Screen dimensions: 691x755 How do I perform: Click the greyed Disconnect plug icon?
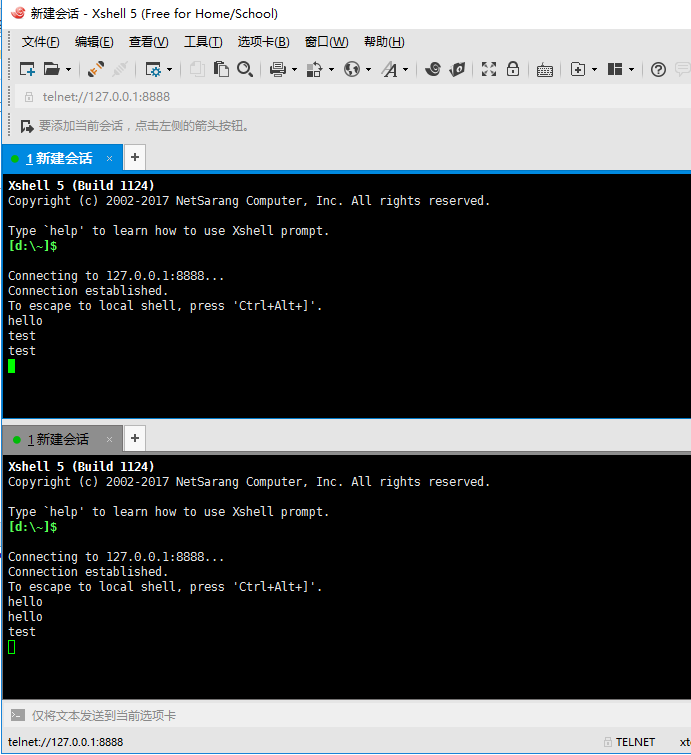click(x=119, y=69)
